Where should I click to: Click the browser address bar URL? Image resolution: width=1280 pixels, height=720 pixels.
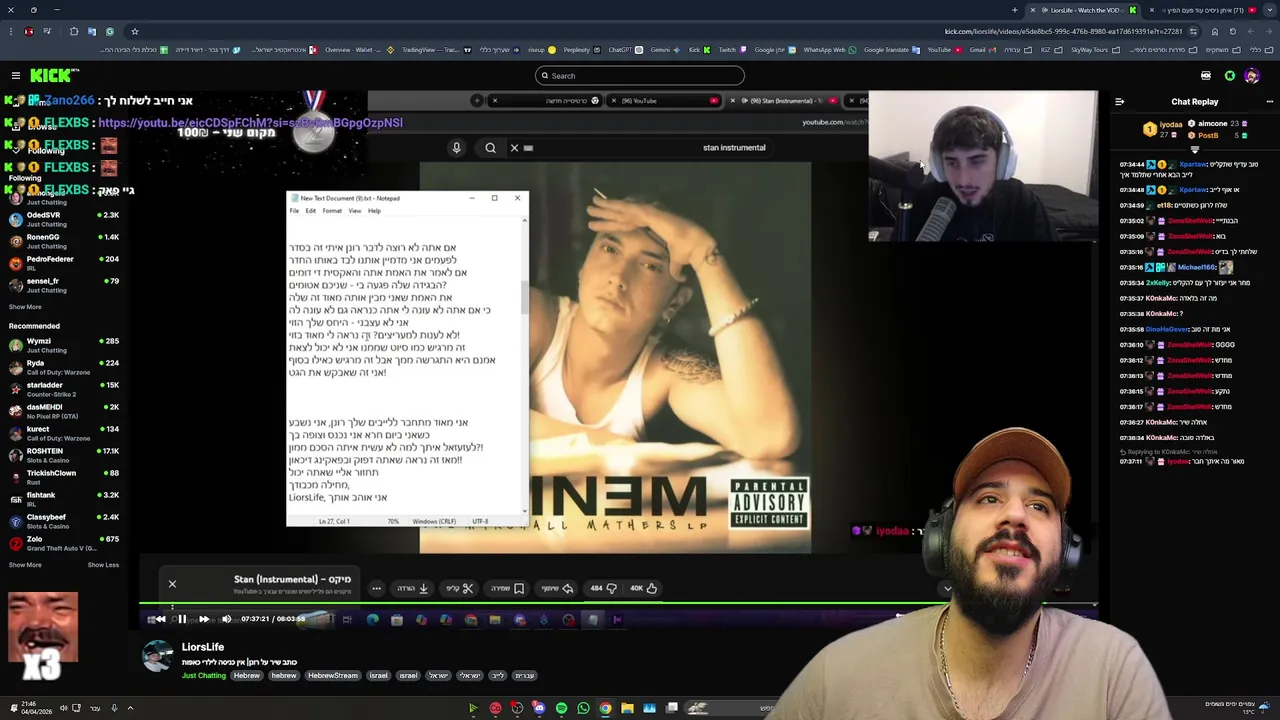tap(1063, 31)
